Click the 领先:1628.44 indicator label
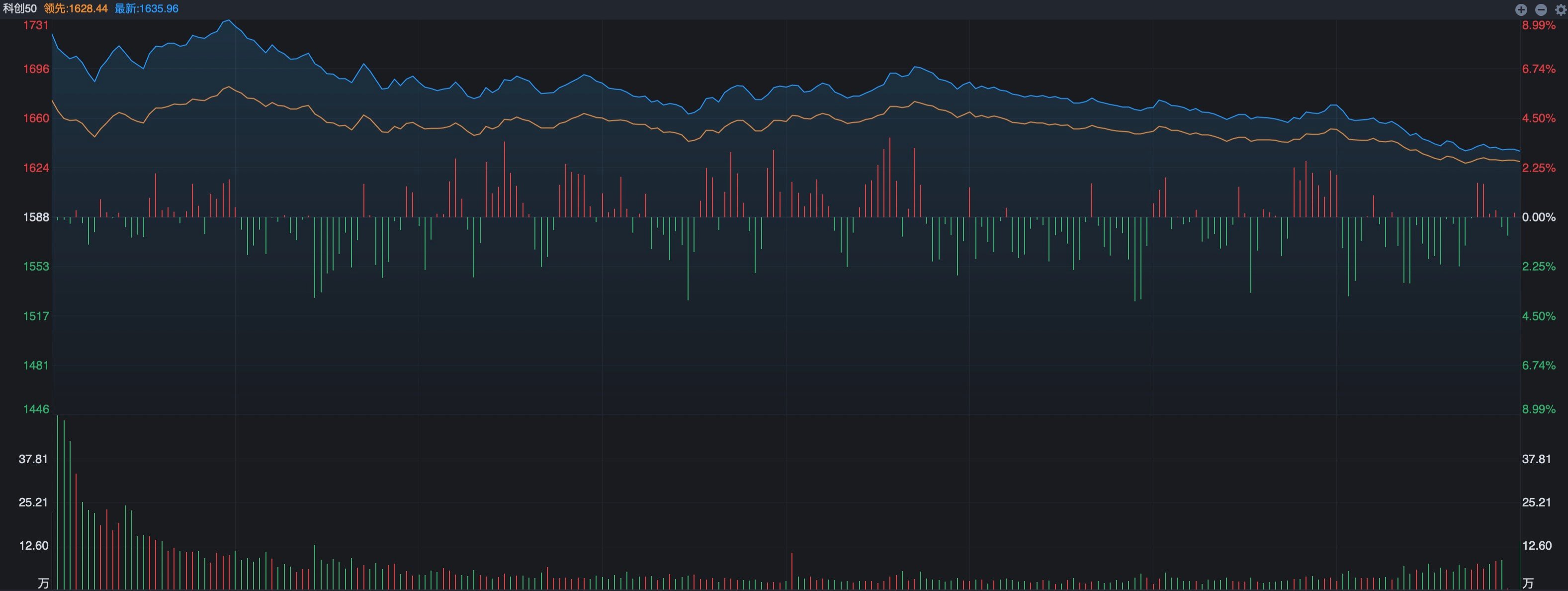 coord(76,8)
